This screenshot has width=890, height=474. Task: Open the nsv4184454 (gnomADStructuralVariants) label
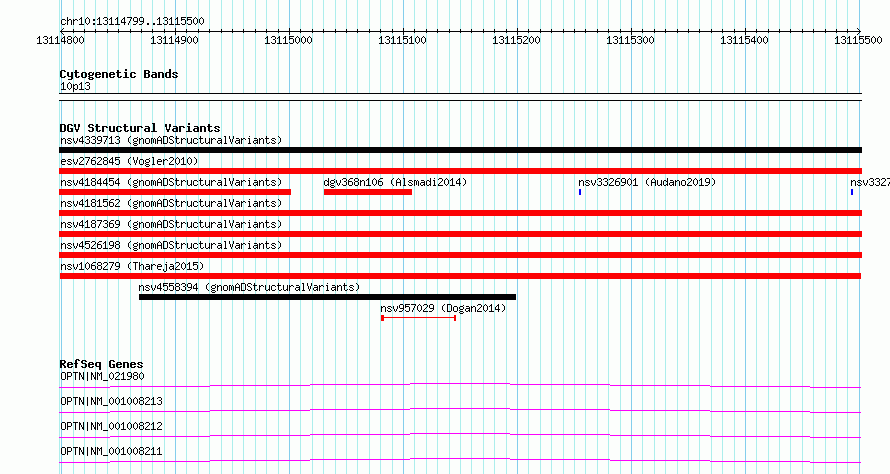pos(171,182)
